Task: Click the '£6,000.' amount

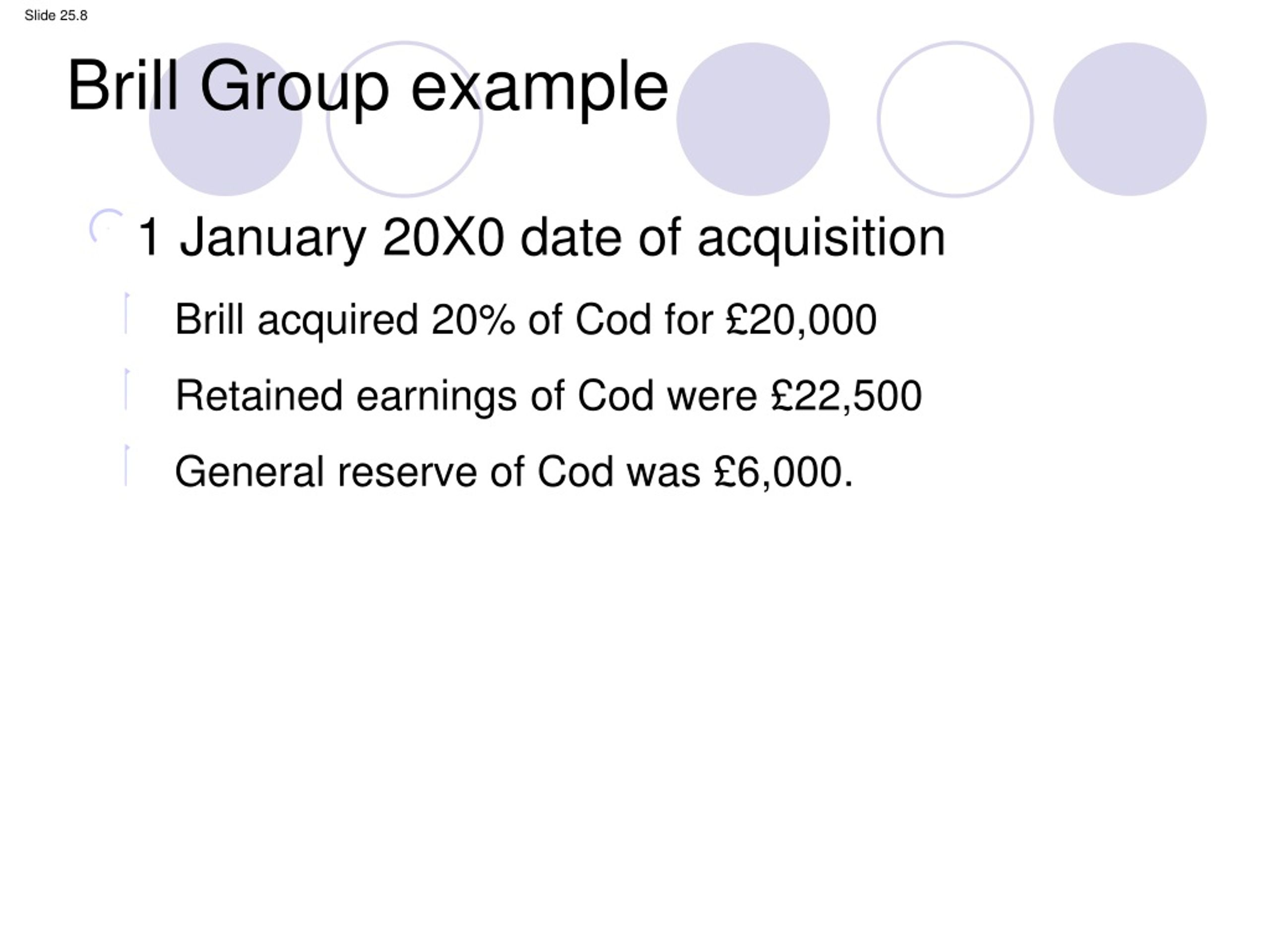Action: pos(784,472)
